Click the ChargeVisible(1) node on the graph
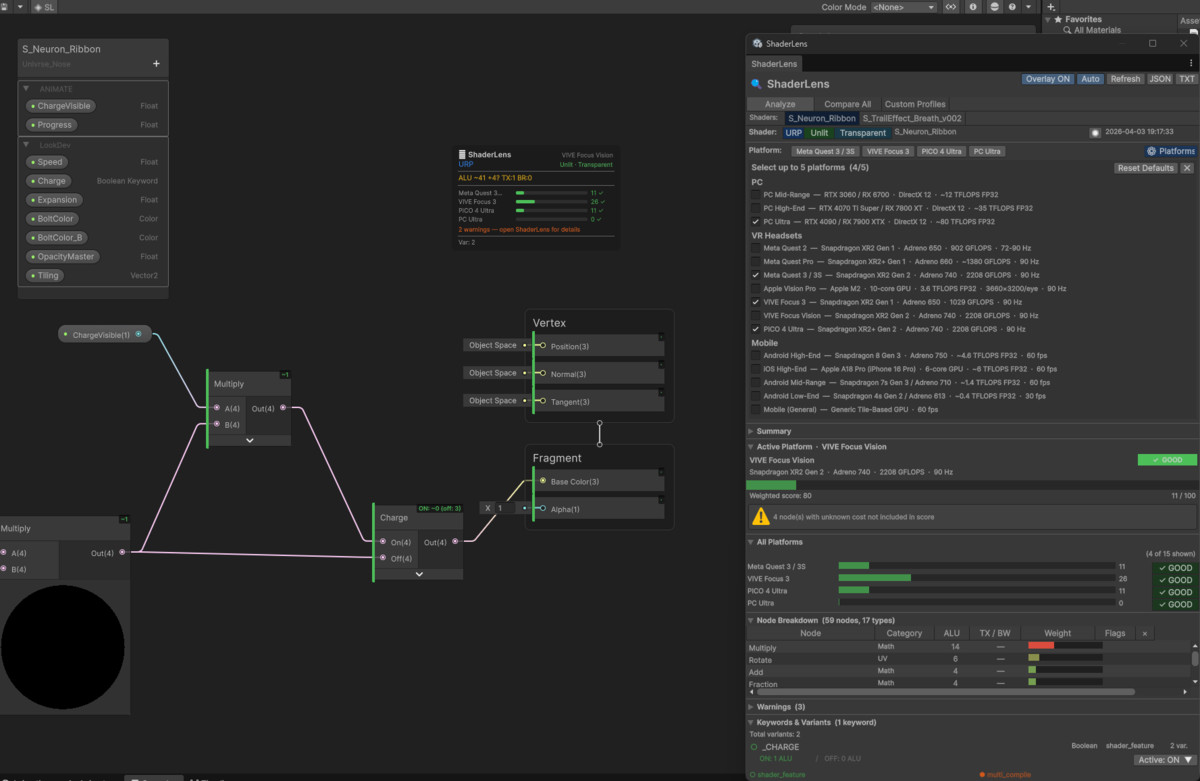1200x781 pixels. [x=104, y=335]
